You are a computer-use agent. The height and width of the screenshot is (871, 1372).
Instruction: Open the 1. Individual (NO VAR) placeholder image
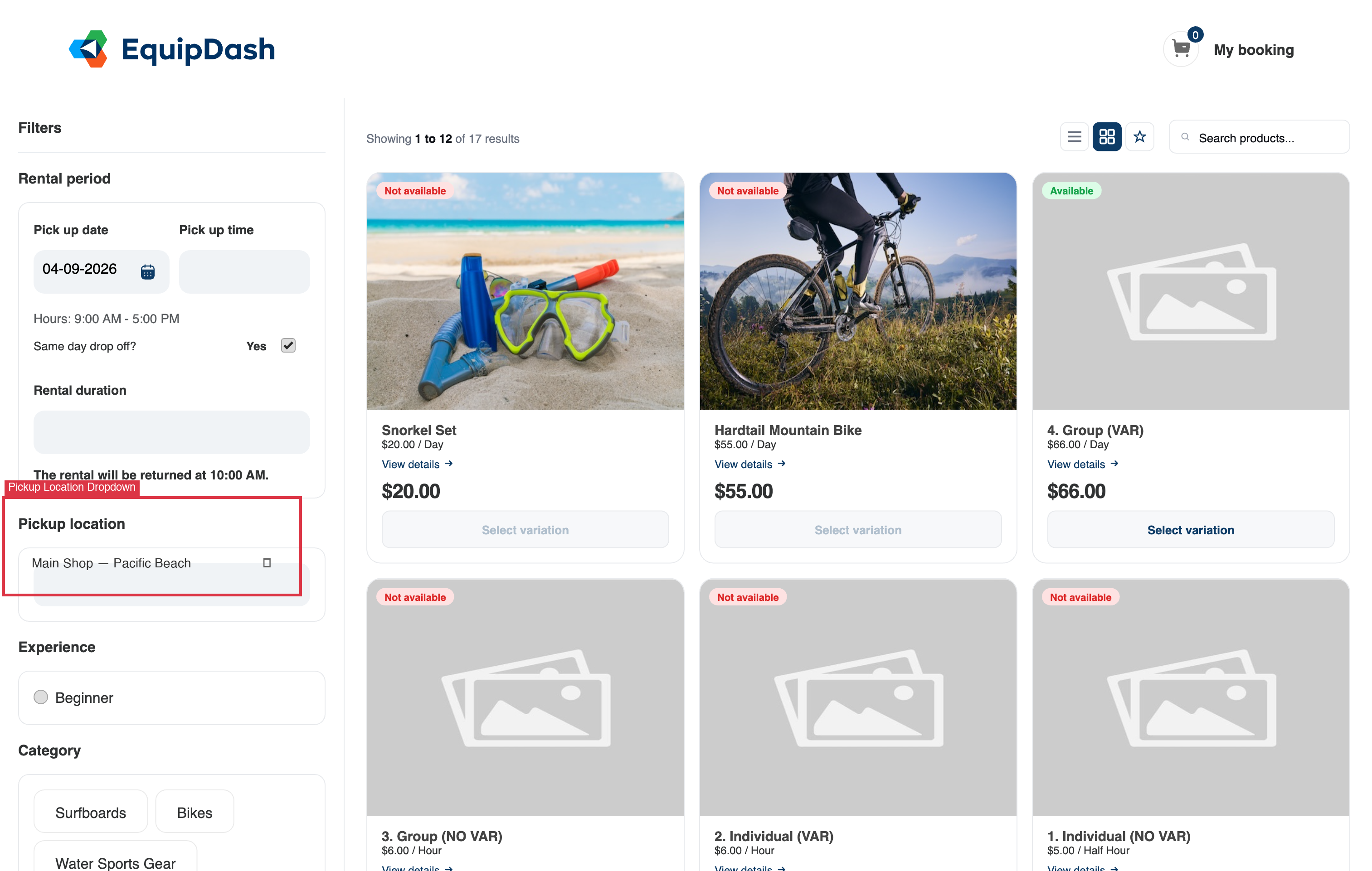[x=1190, y=697]
